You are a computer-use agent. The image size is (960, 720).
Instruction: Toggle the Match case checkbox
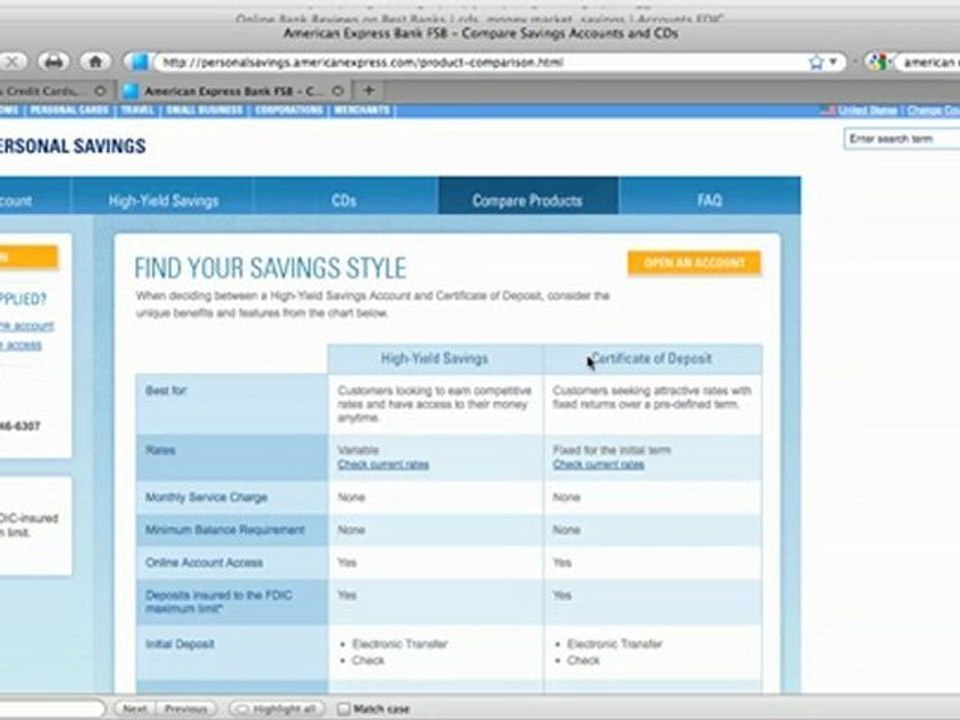344,709
